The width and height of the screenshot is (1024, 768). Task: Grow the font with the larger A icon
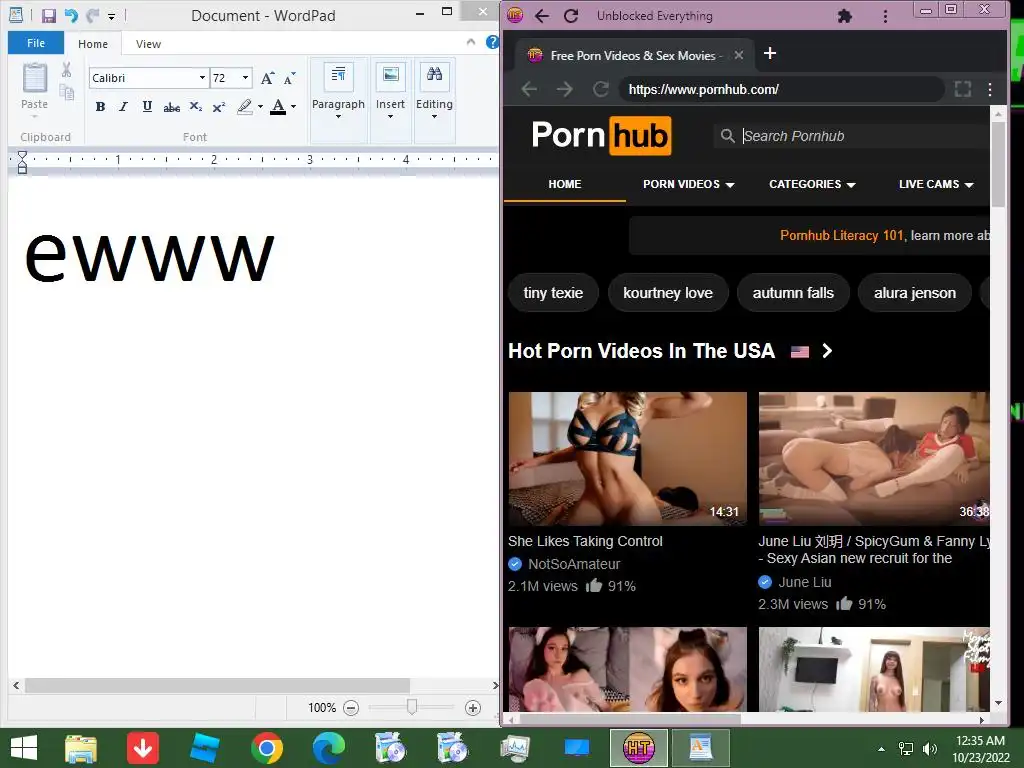coord(267,78)
